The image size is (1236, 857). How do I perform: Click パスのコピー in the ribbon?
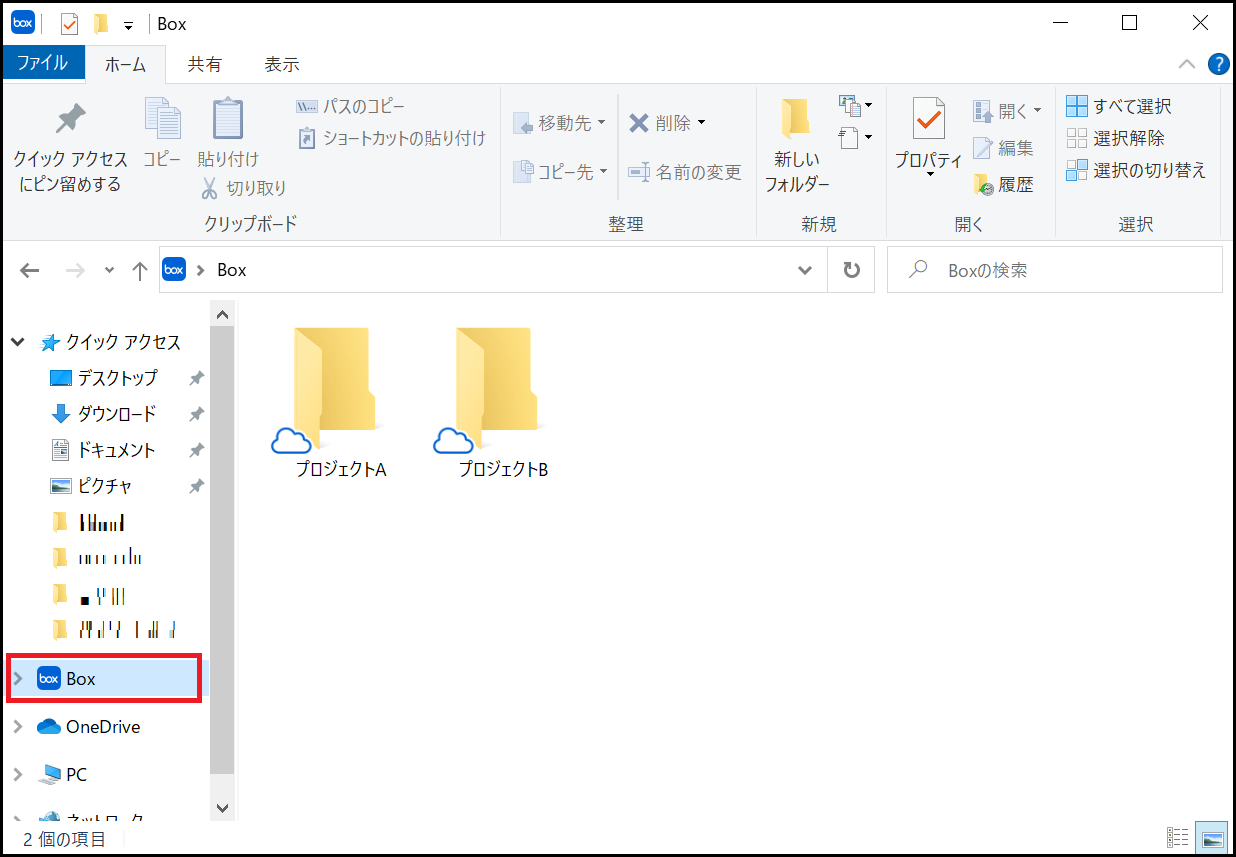351,107
